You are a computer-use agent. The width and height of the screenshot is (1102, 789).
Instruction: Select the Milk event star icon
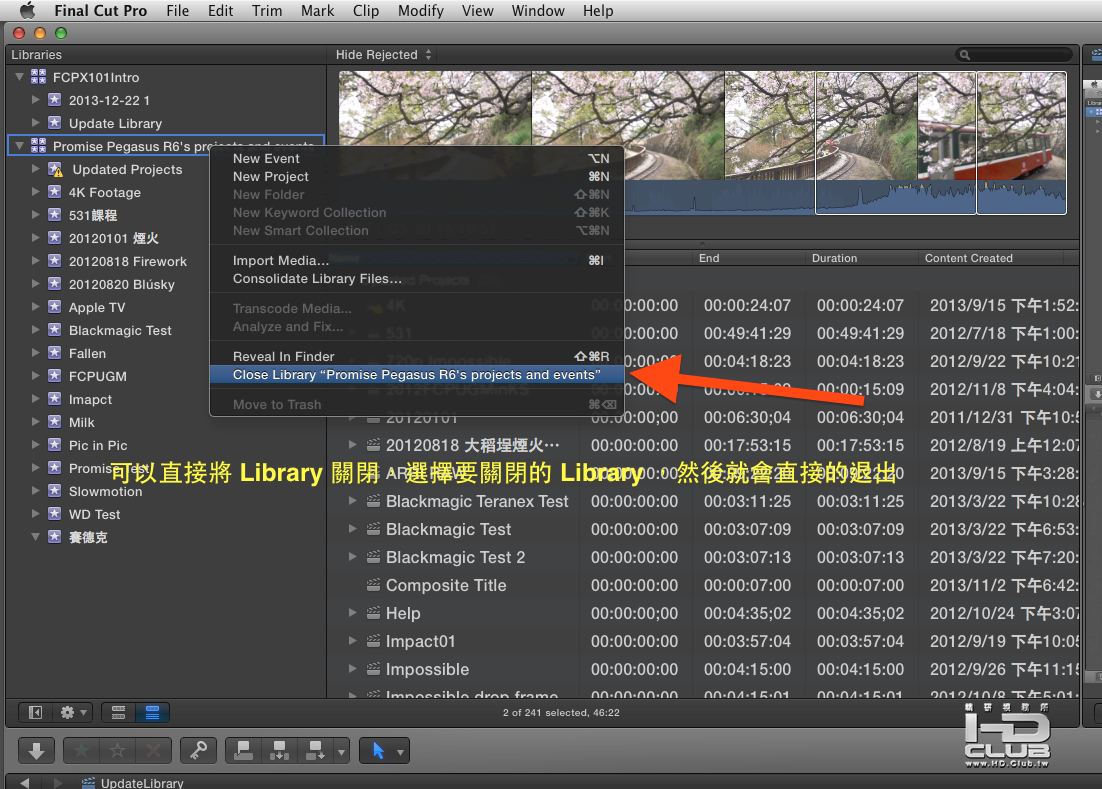(x=54, y=422)
